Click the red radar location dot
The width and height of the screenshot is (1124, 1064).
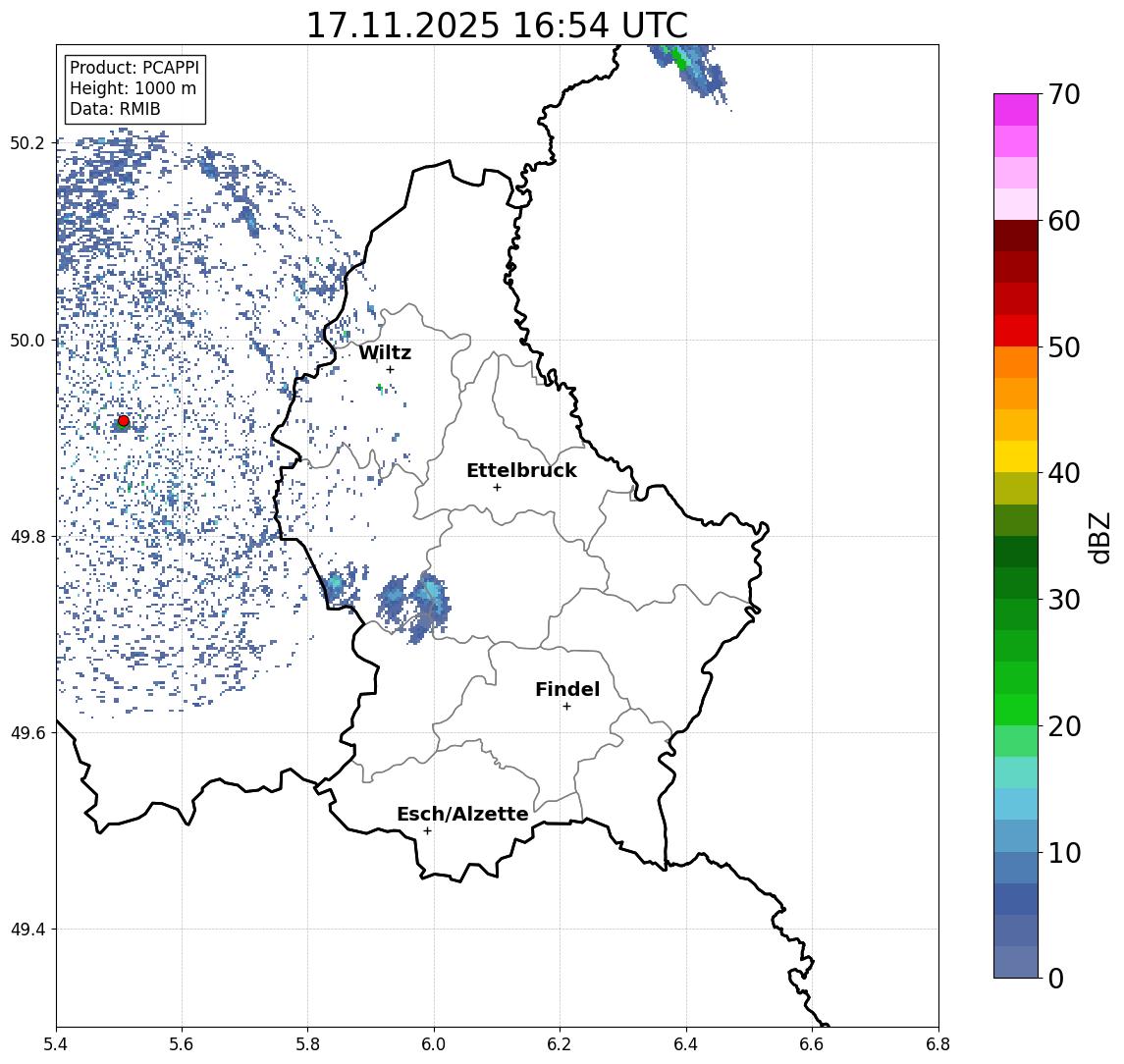[x=124, y=421]
